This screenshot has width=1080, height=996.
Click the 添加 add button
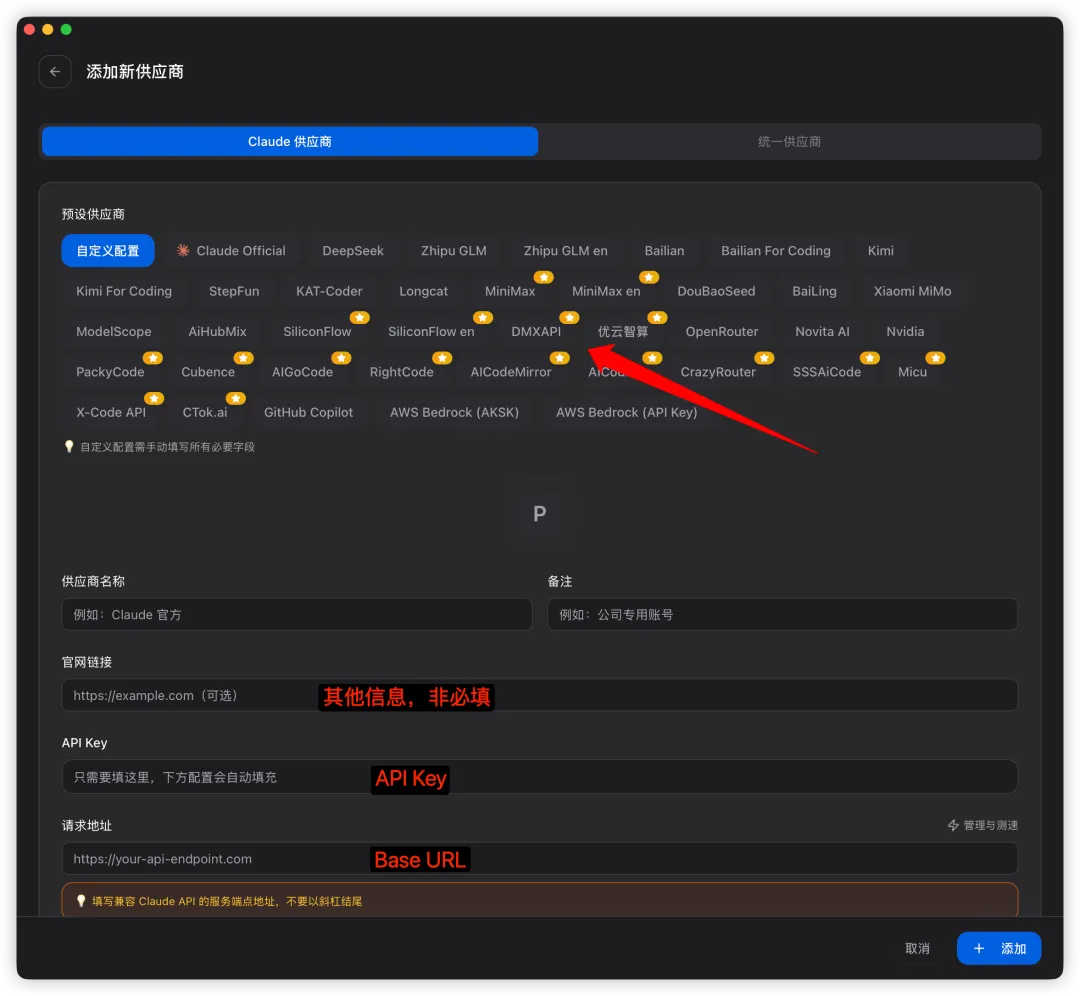pos(999,949)
